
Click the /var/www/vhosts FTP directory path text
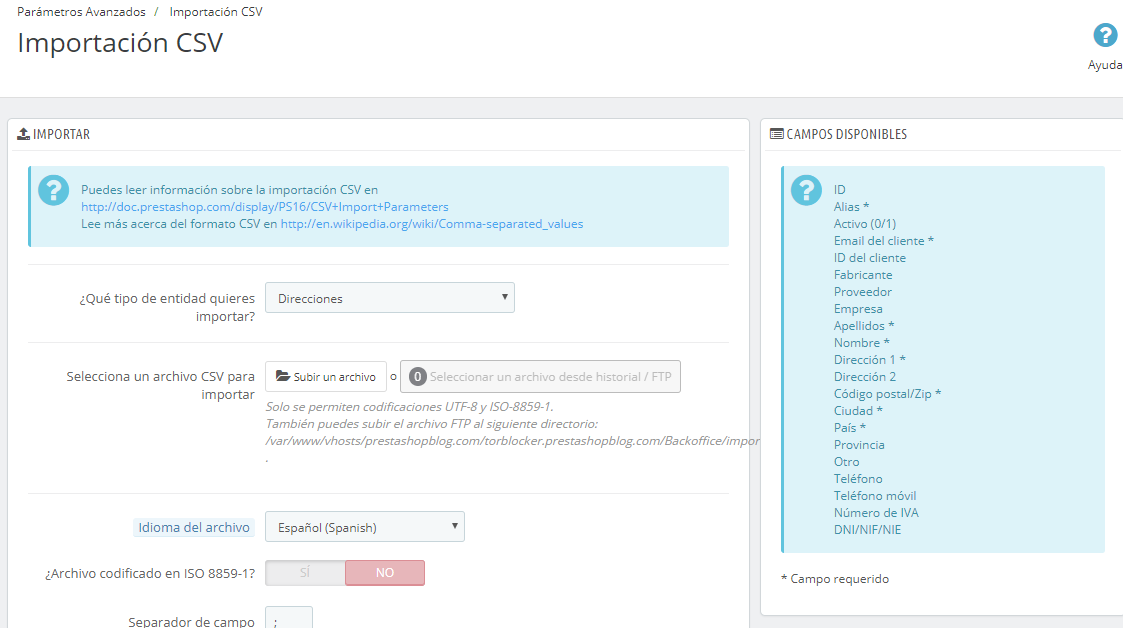point(513,441)
